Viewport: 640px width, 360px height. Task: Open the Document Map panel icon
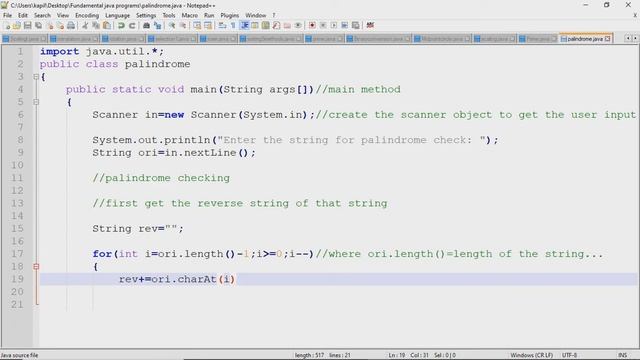265,25
